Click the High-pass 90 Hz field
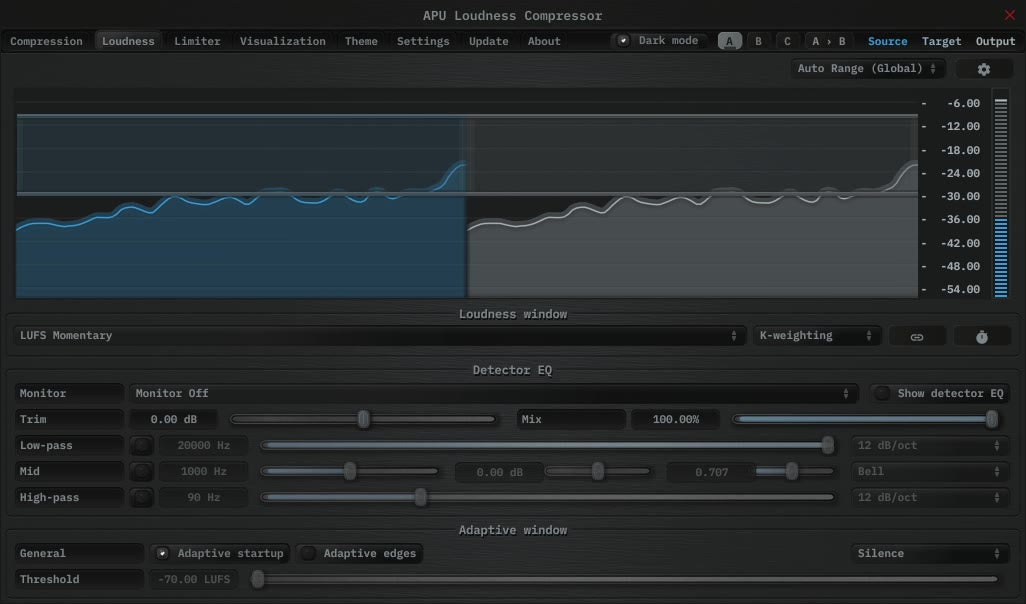This screenshot has height=604, width=1026. tap(203, 498)
